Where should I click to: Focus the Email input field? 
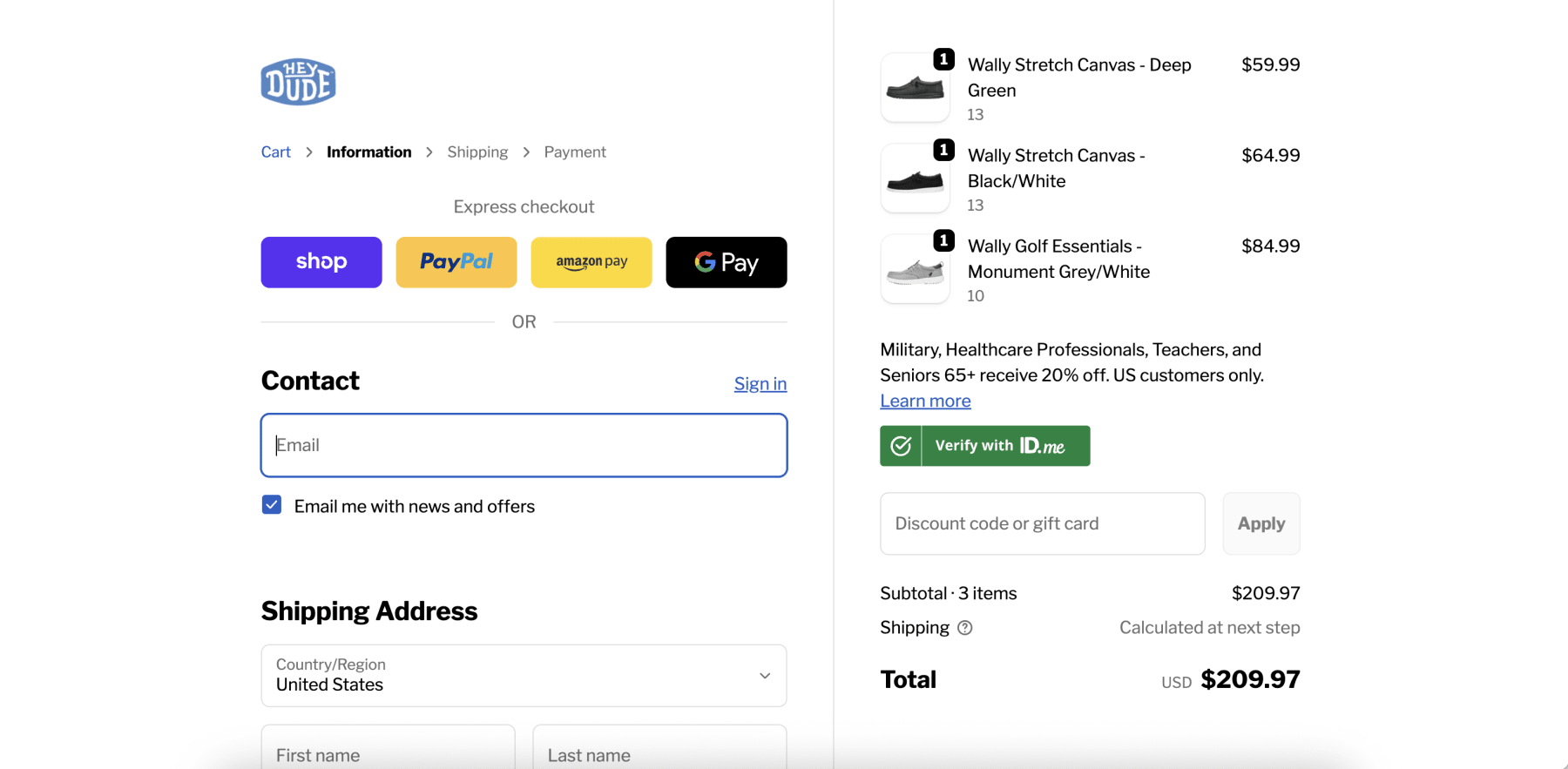(x=524, y=446)
